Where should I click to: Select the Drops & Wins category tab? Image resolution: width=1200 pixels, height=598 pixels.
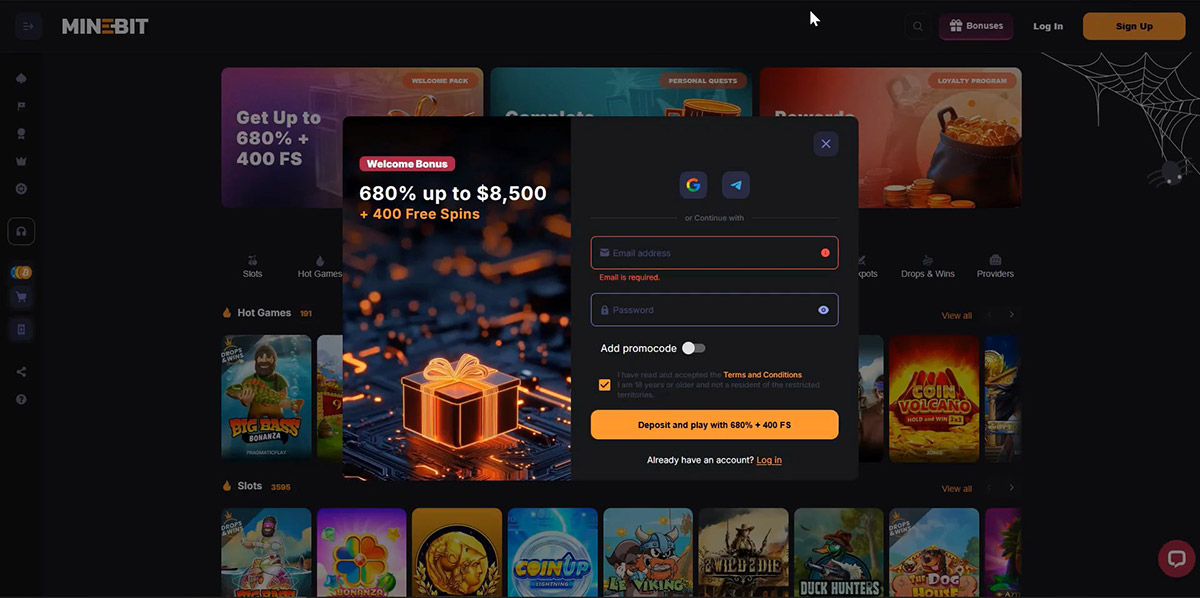coord(928,266)
